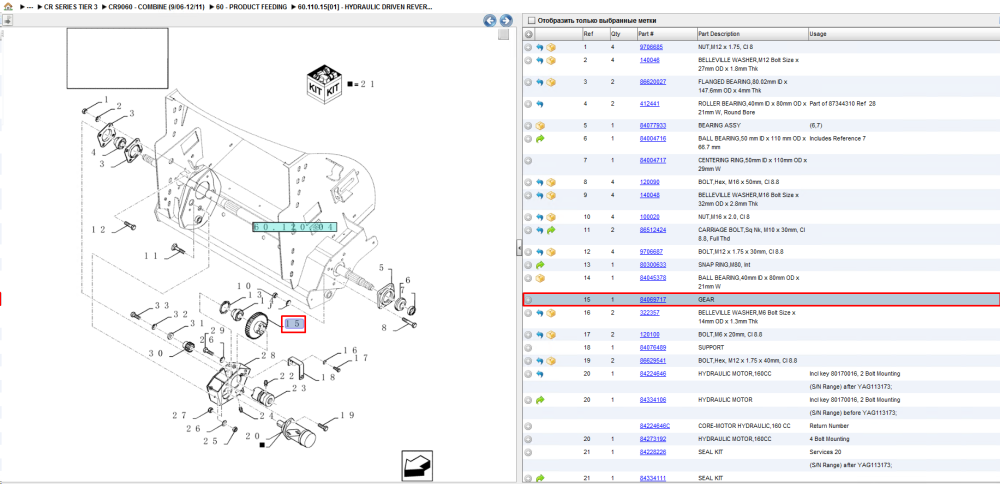Sort by the Ref column header
The width and height of the screenshot is (1000, 484).
tap(588, 34)
